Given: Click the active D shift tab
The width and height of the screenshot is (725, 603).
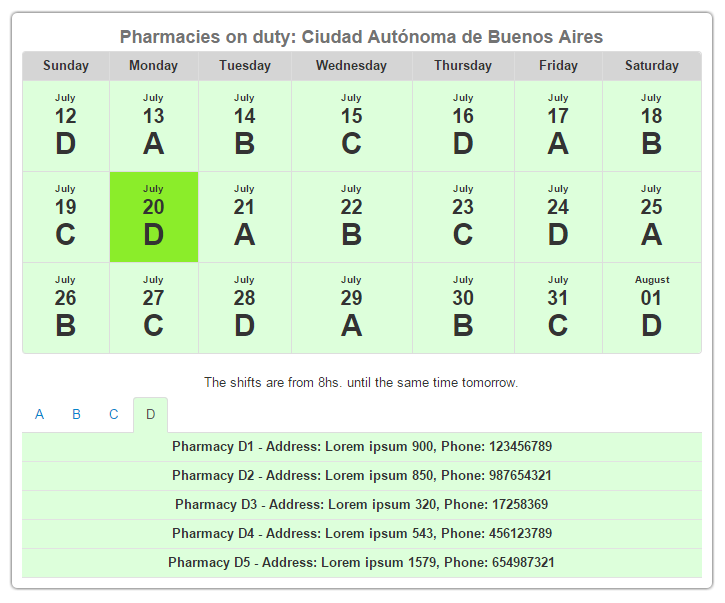Looking at the screenshot, I should click(x=150, y=414).
